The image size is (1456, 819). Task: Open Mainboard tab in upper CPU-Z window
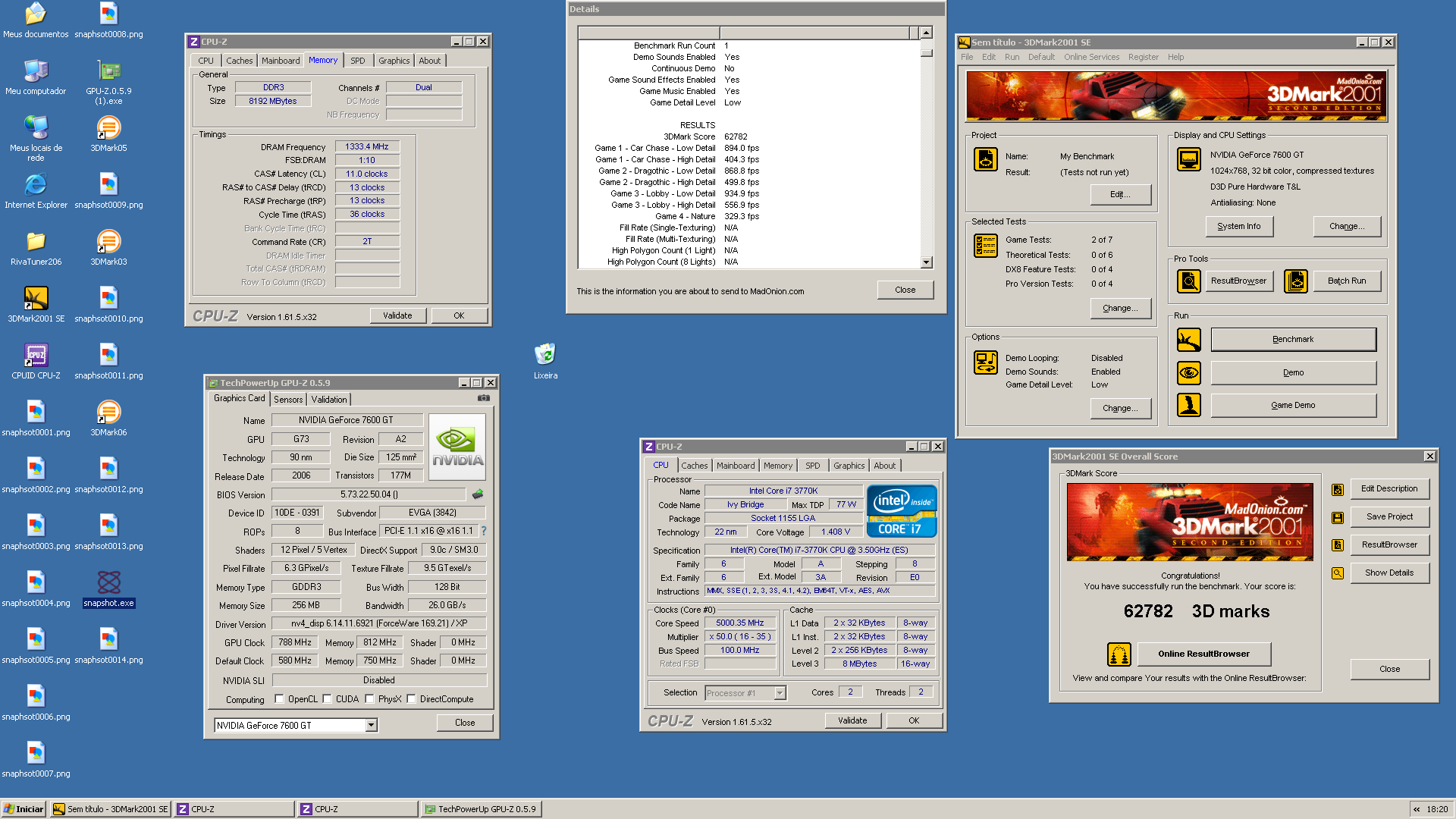281,61
